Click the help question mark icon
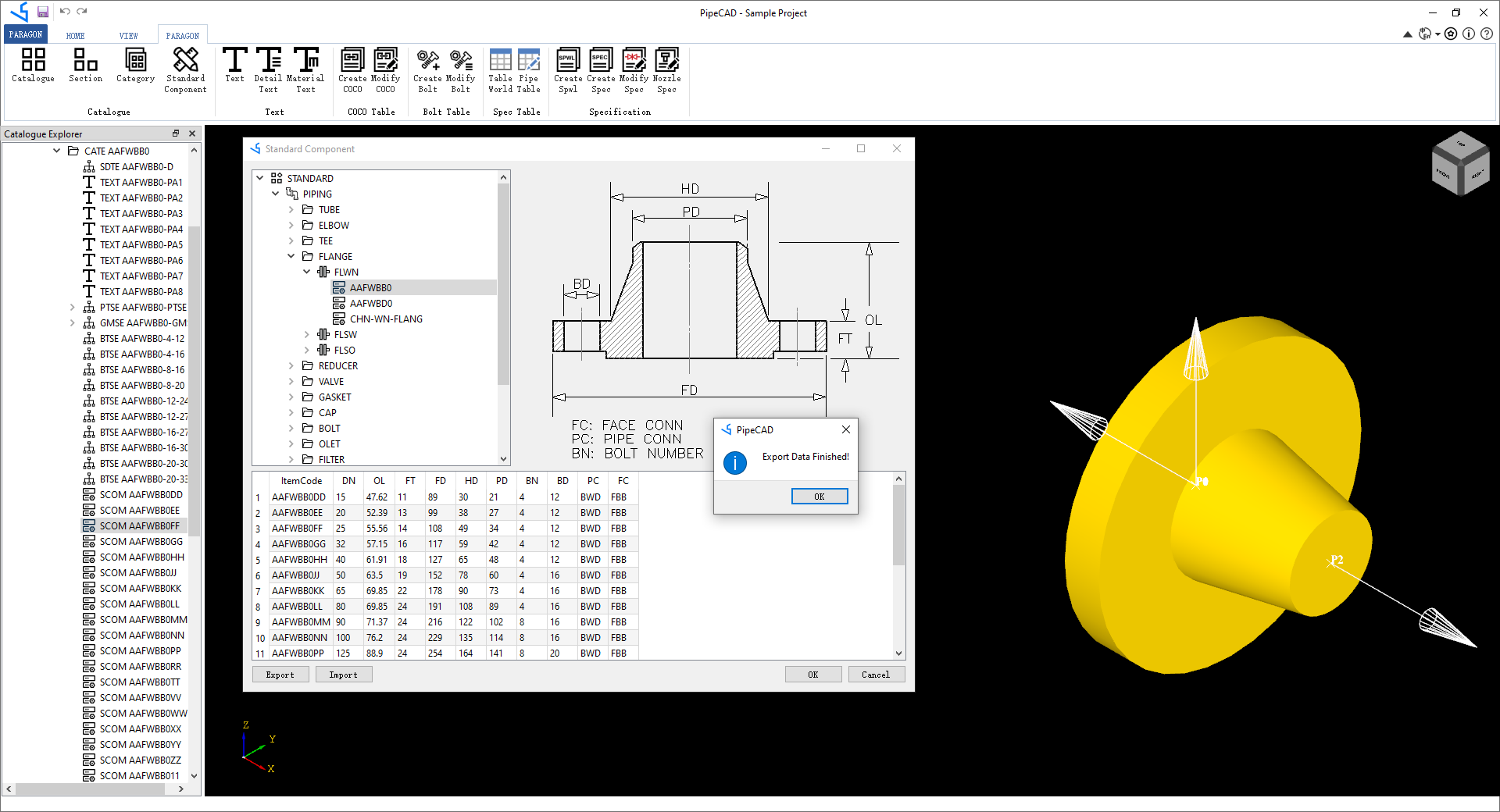 [1485, 34]
